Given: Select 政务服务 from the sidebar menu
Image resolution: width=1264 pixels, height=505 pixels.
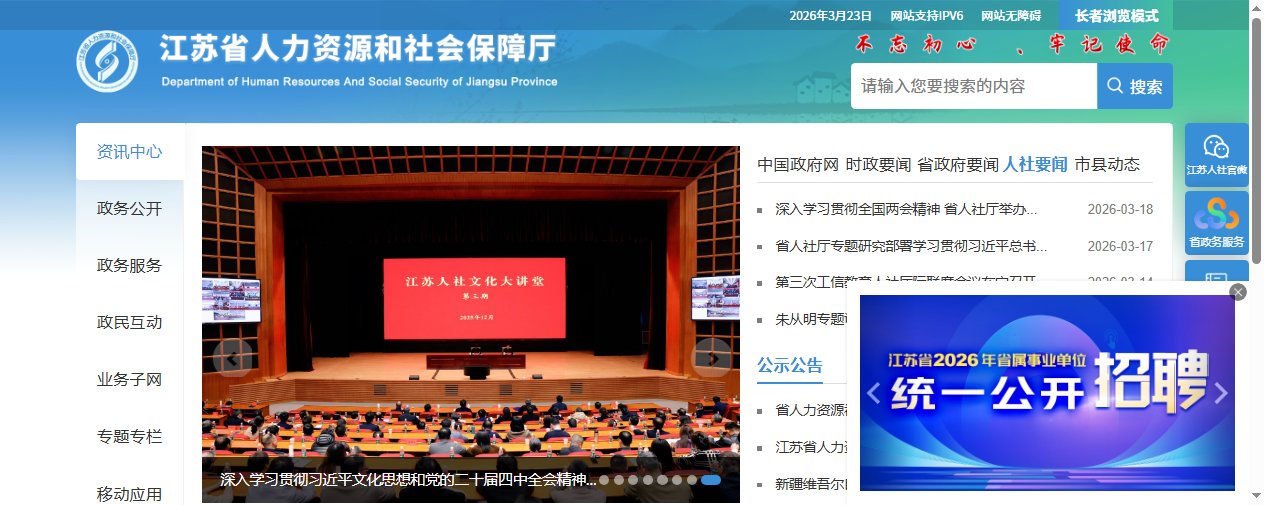Looking at the screenshot, I should pyautogui.click(x=129, y=266).
